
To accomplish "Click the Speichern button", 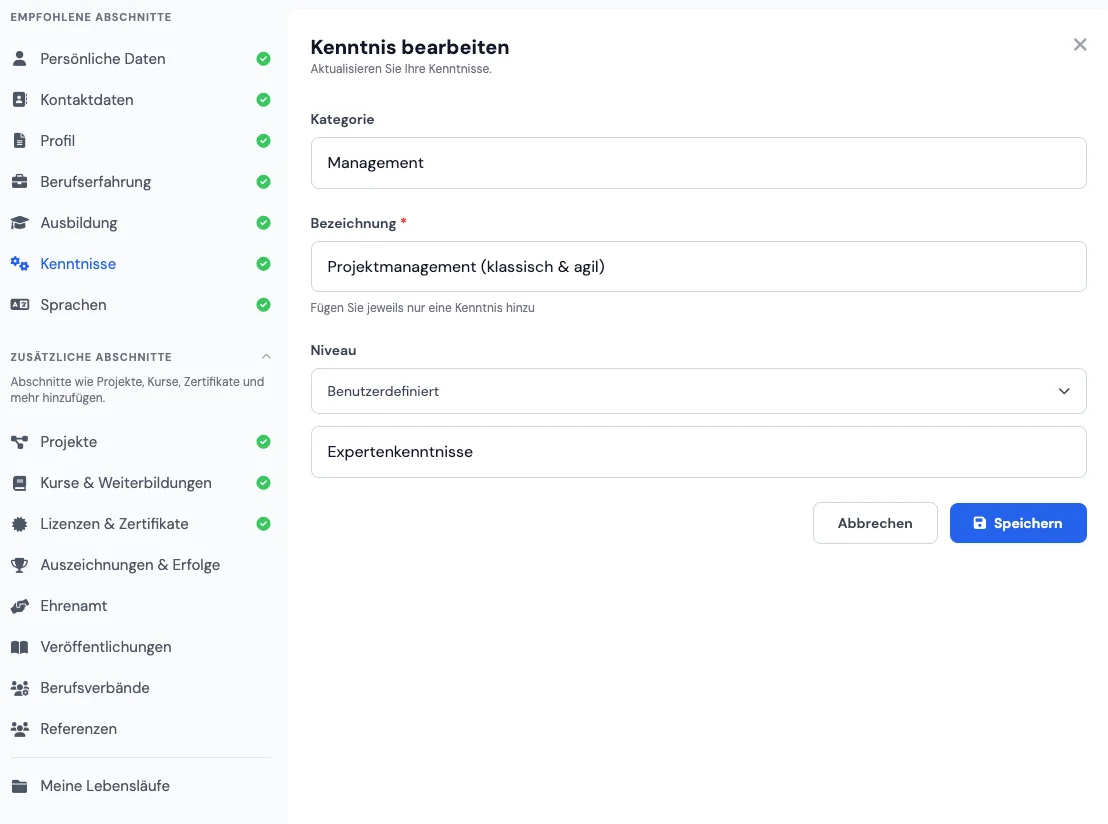I will click(x=1018, y=523).
